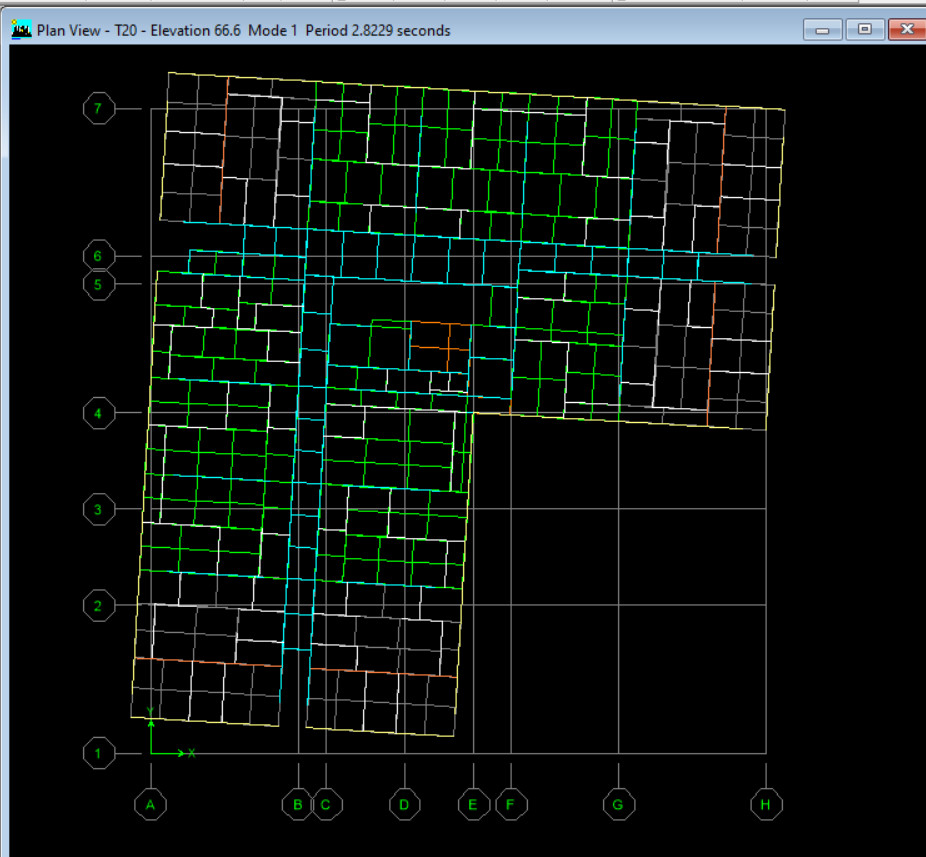Select grid line bubble B

coord(298,804)
